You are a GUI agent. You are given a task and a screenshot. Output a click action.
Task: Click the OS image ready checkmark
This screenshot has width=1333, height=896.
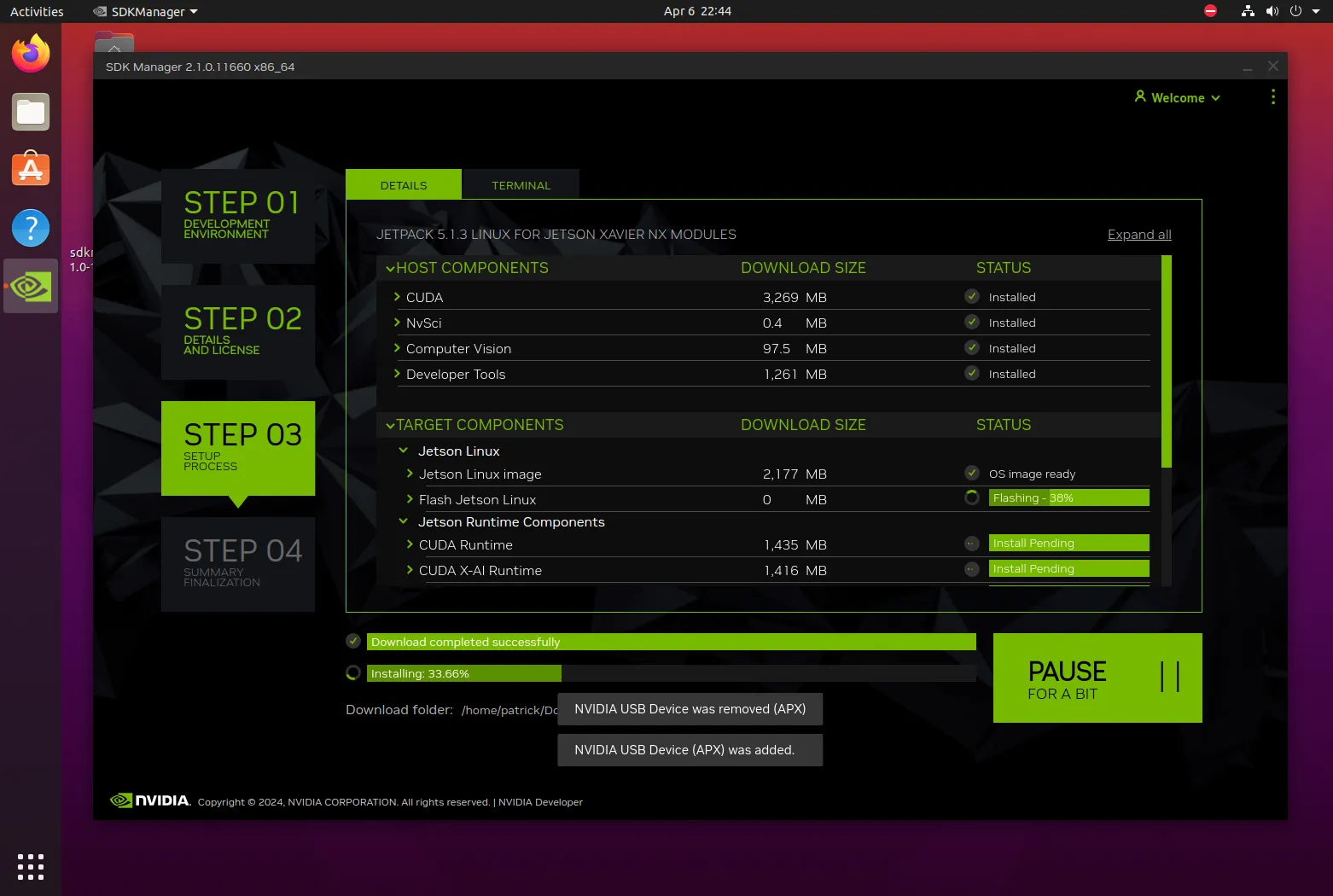(x=972, y=473)
